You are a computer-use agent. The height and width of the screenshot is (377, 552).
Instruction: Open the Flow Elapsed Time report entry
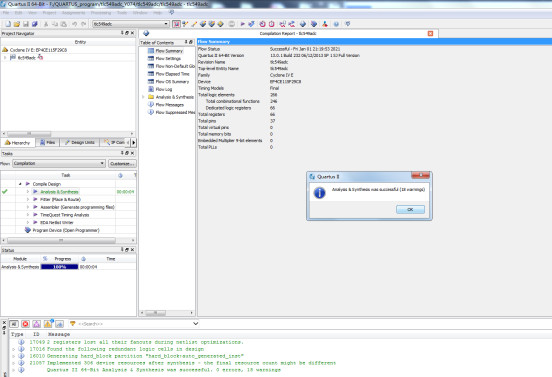[x=172, y=74]
